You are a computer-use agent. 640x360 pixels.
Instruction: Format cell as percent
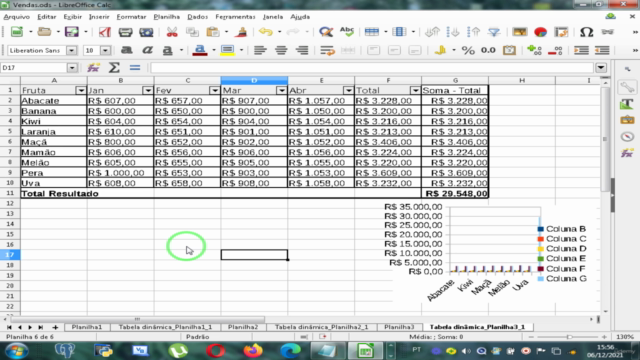click(468, 50)
